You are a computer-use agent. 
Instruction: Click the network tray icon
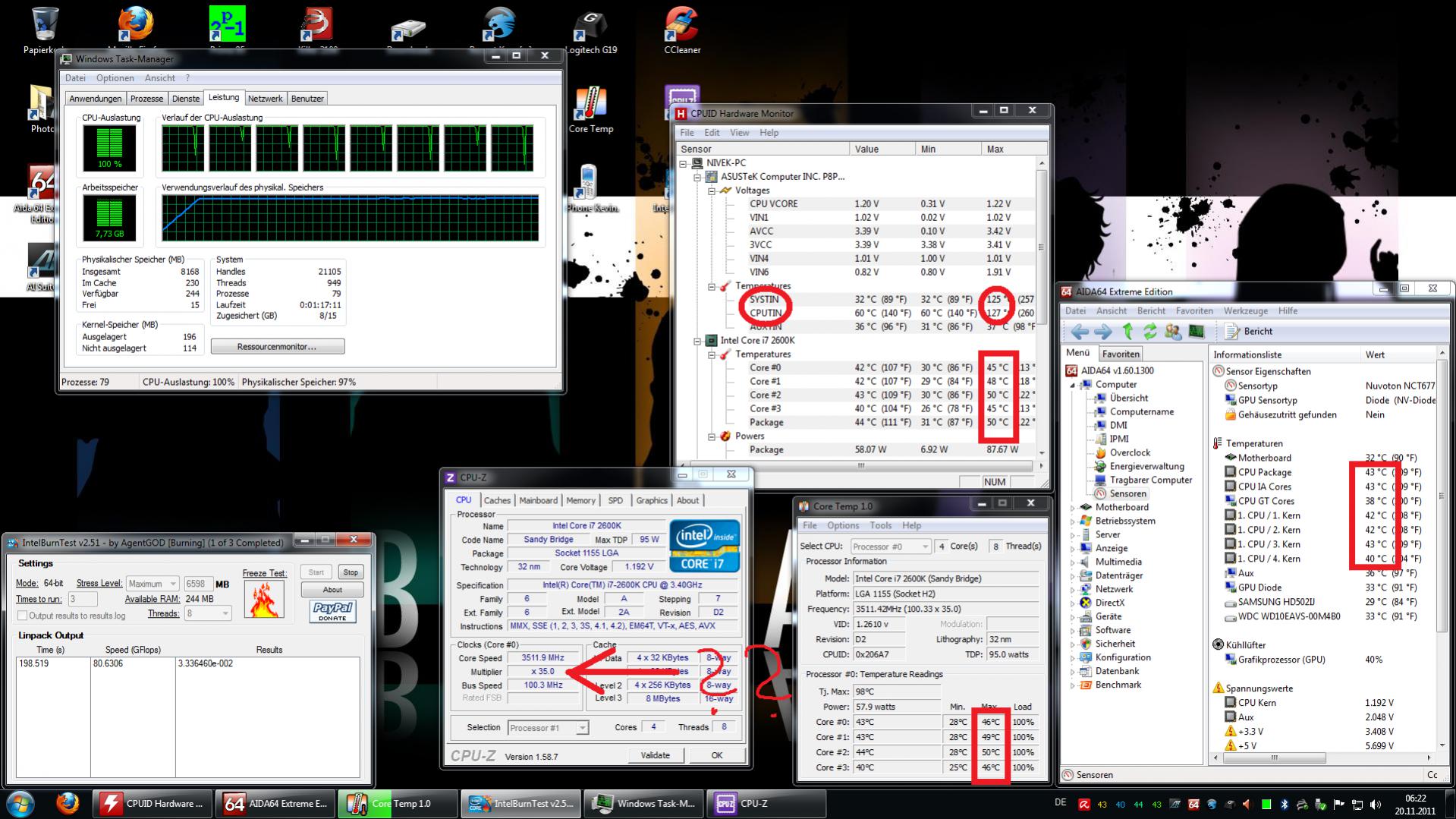coord(1357,805)
